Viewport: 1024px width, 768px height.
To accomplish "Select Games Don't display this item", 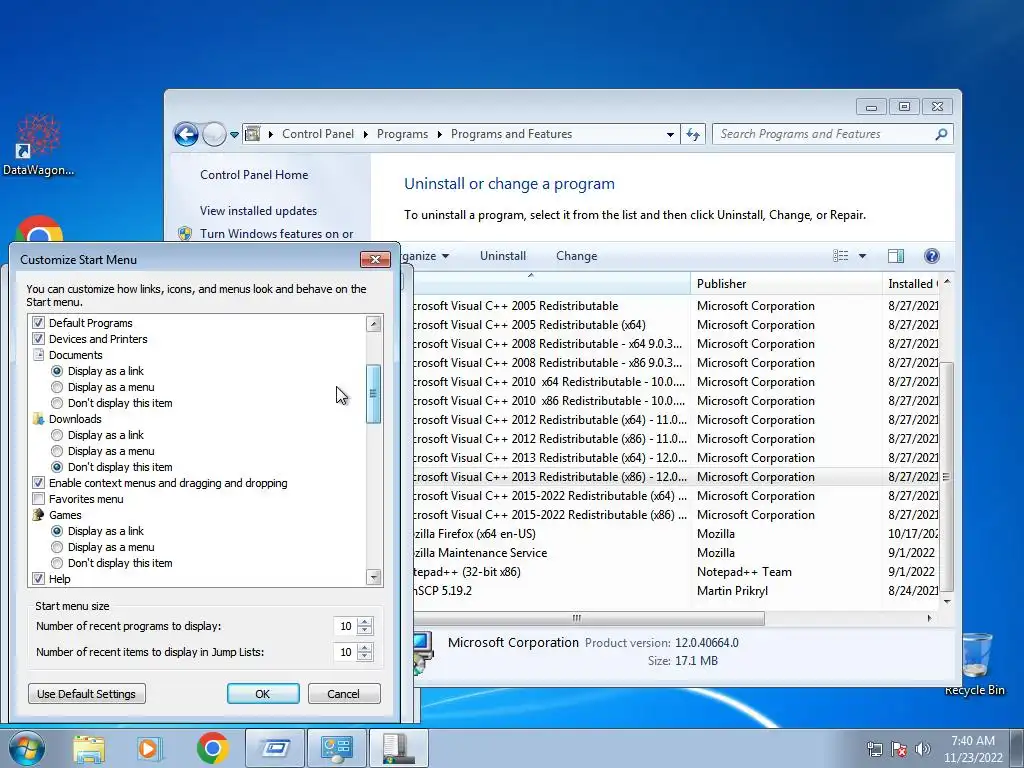I will pos(57,564).
